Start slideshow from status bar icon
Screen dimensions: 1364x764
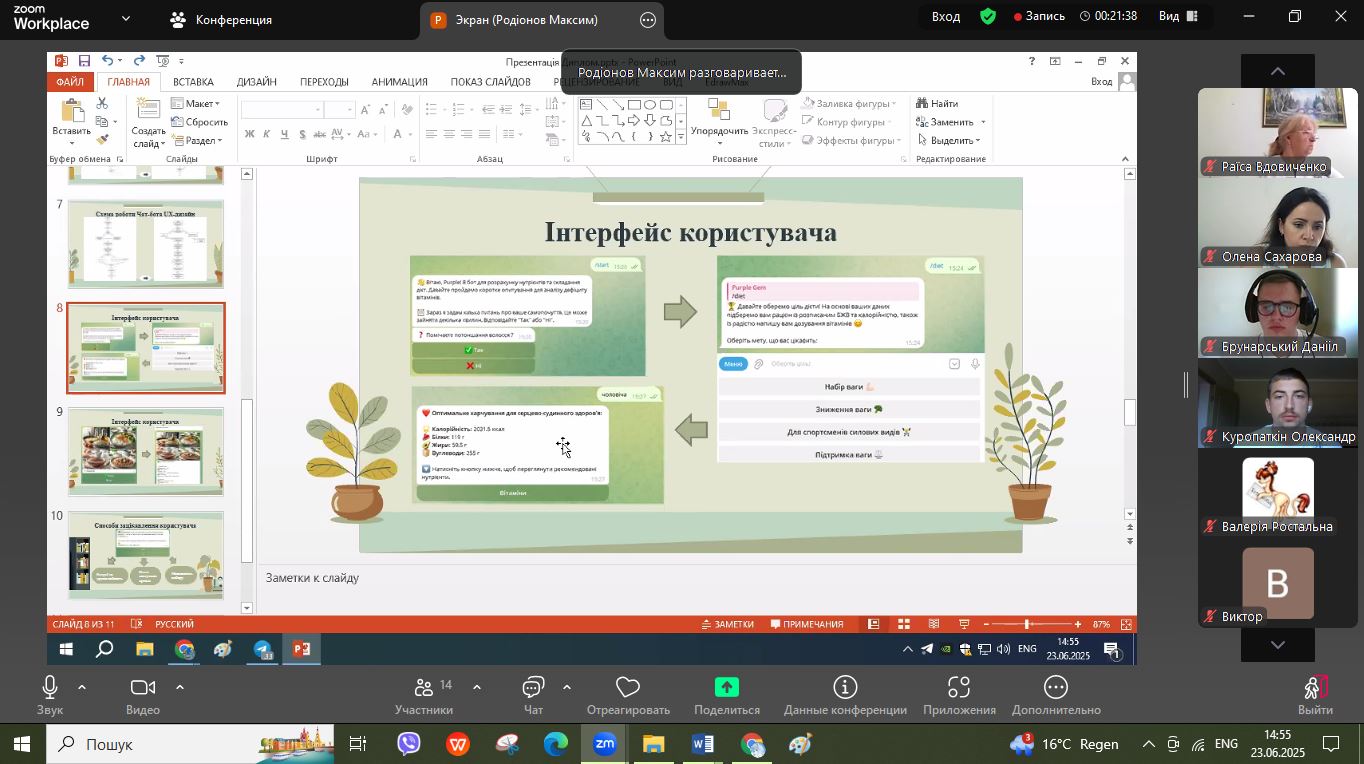click(x=964, y=624)
